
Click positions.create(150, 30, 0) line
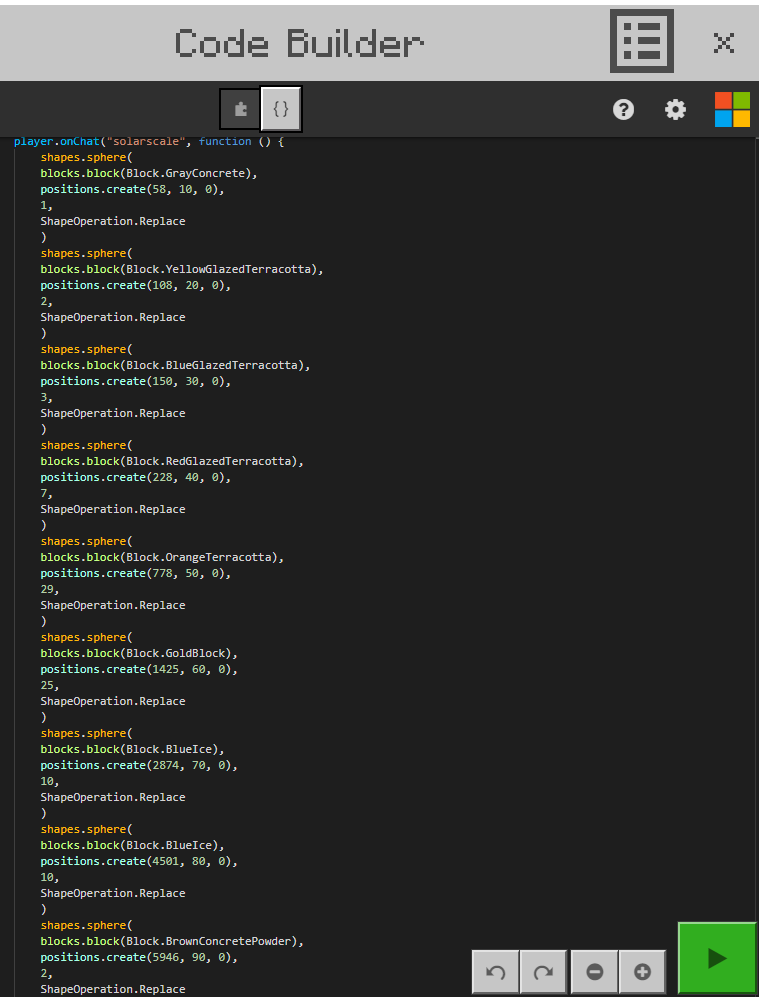[135, 381]
